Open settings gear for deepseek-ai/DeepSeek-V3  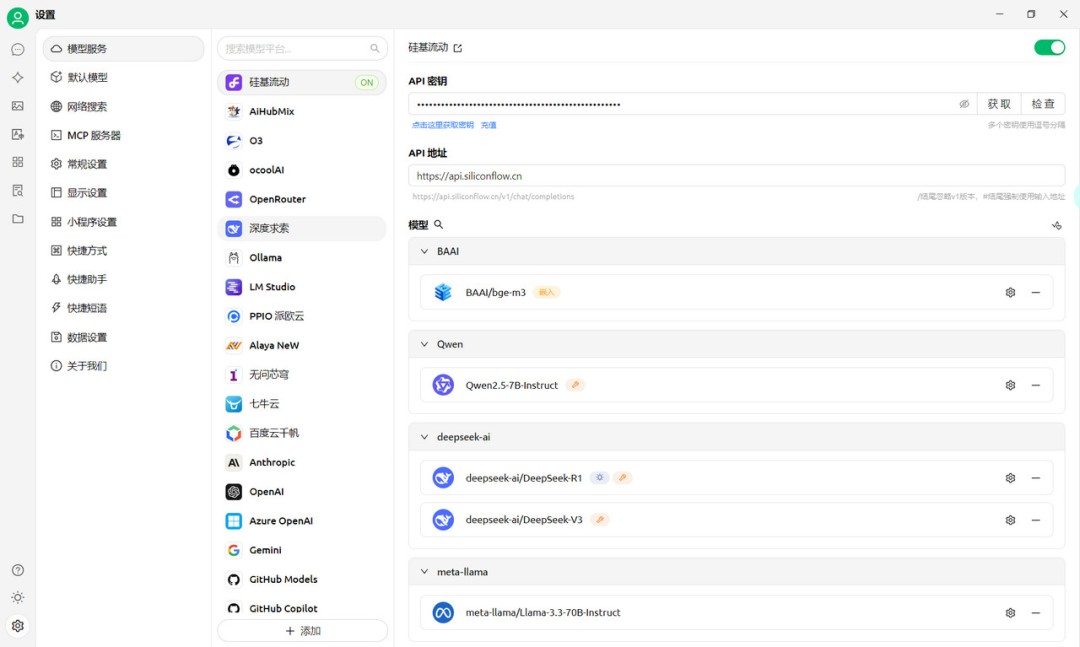tap(1010, 520)
